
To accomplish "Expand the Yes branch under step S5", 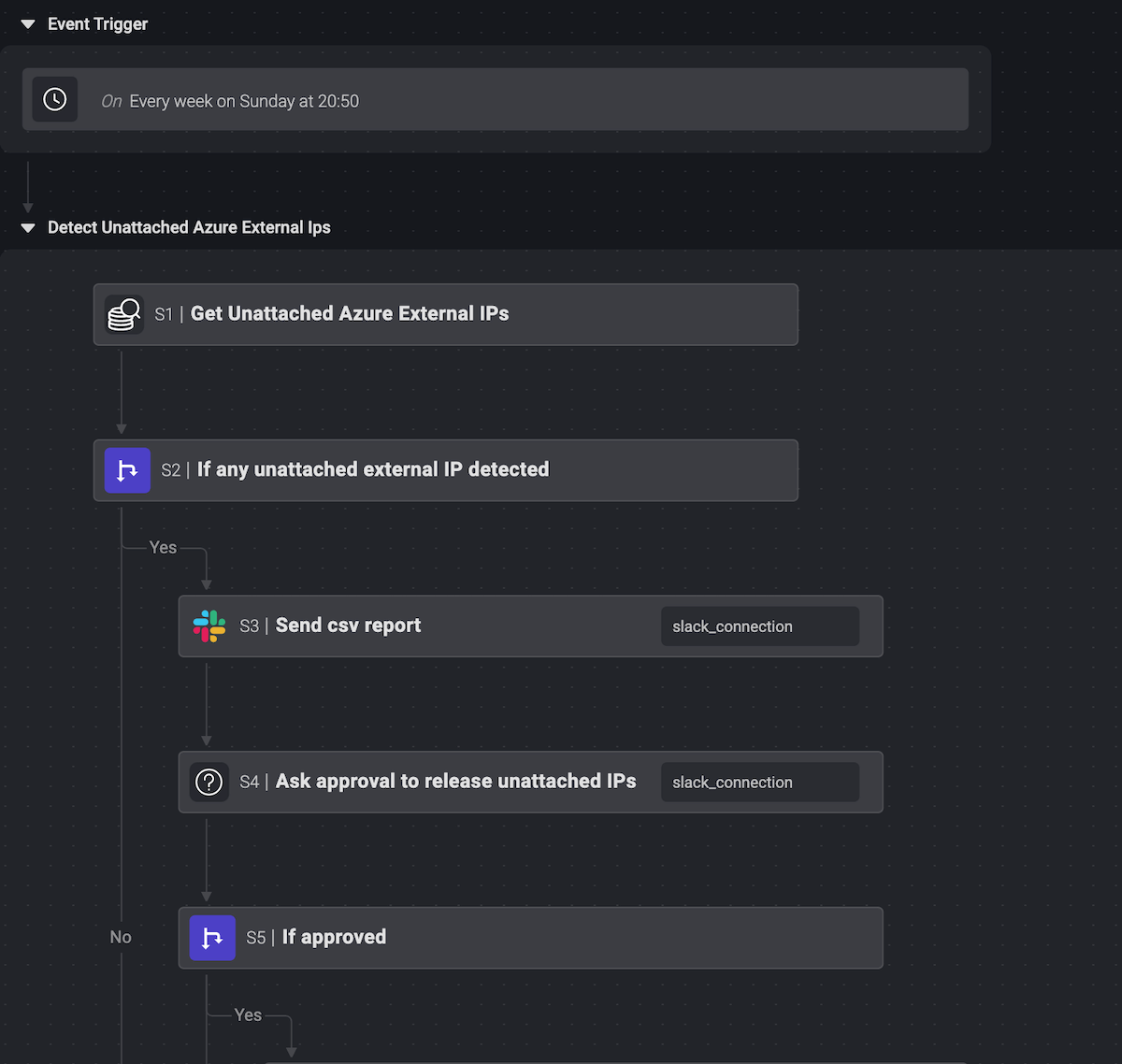I will 248,1014.
